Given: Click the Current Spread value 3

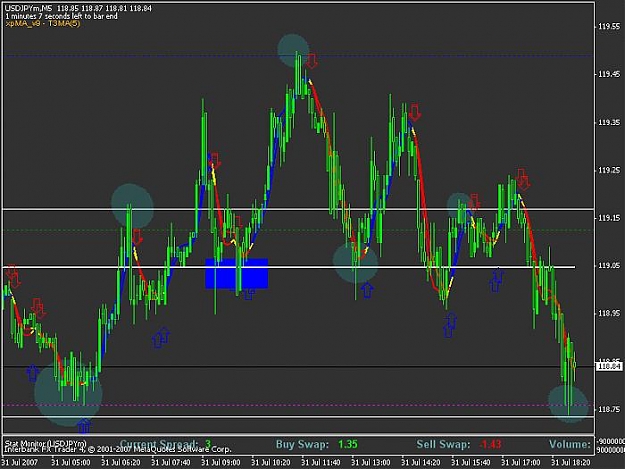Looking at the screenshot, I should pos(208,444).
